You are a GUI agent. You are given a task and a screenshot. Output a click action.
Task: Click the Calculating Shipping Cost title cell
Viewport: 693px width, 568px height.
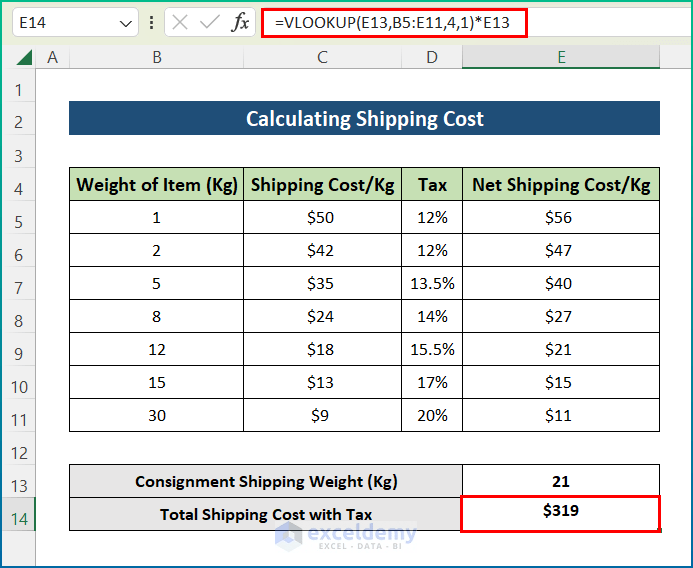(364, 118)
